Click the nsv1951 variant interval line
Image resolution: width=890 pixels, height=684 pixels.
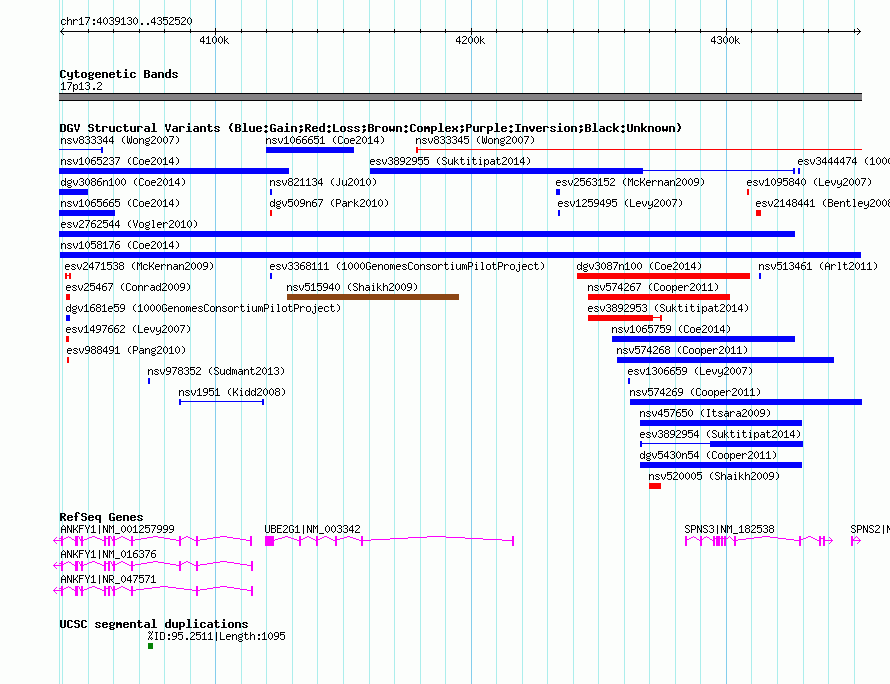click(x=221, y=402)
